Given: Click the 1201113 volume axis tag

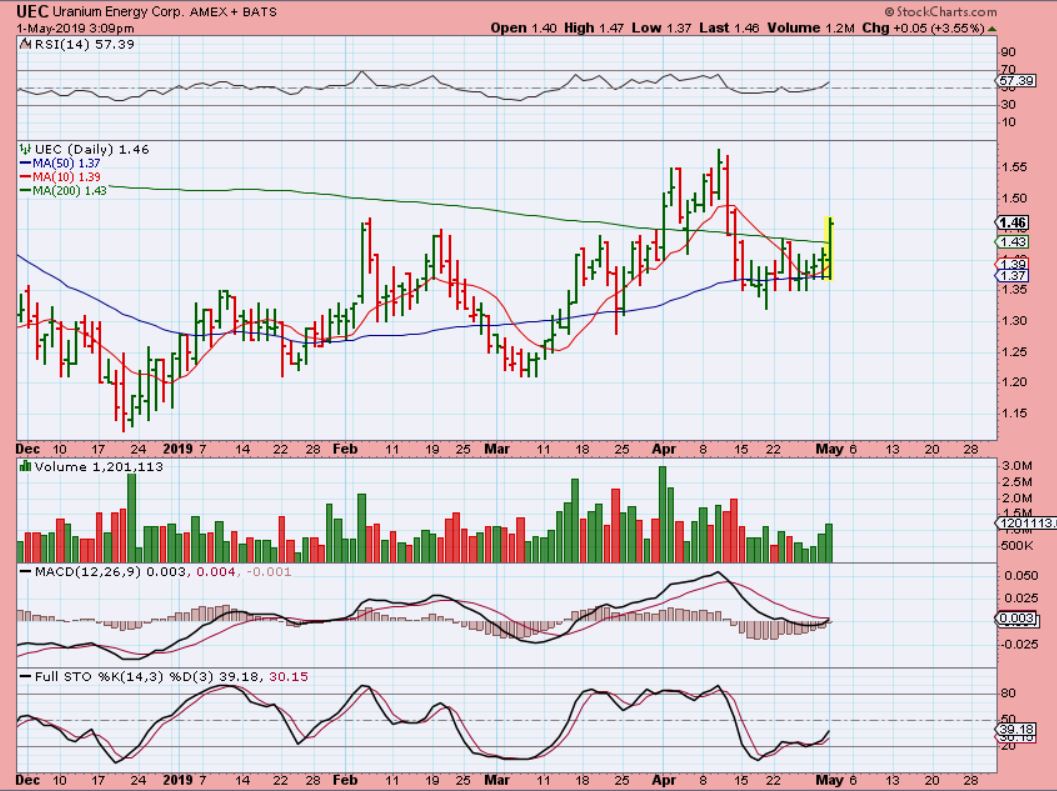Looking at the screenshot, I should click(x=1025, y=523).
